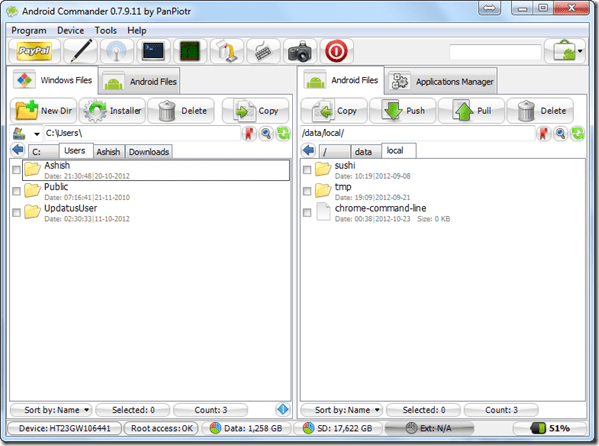Open the Tools menu
This screenshot has height=446, width=599.
(105, 31)
